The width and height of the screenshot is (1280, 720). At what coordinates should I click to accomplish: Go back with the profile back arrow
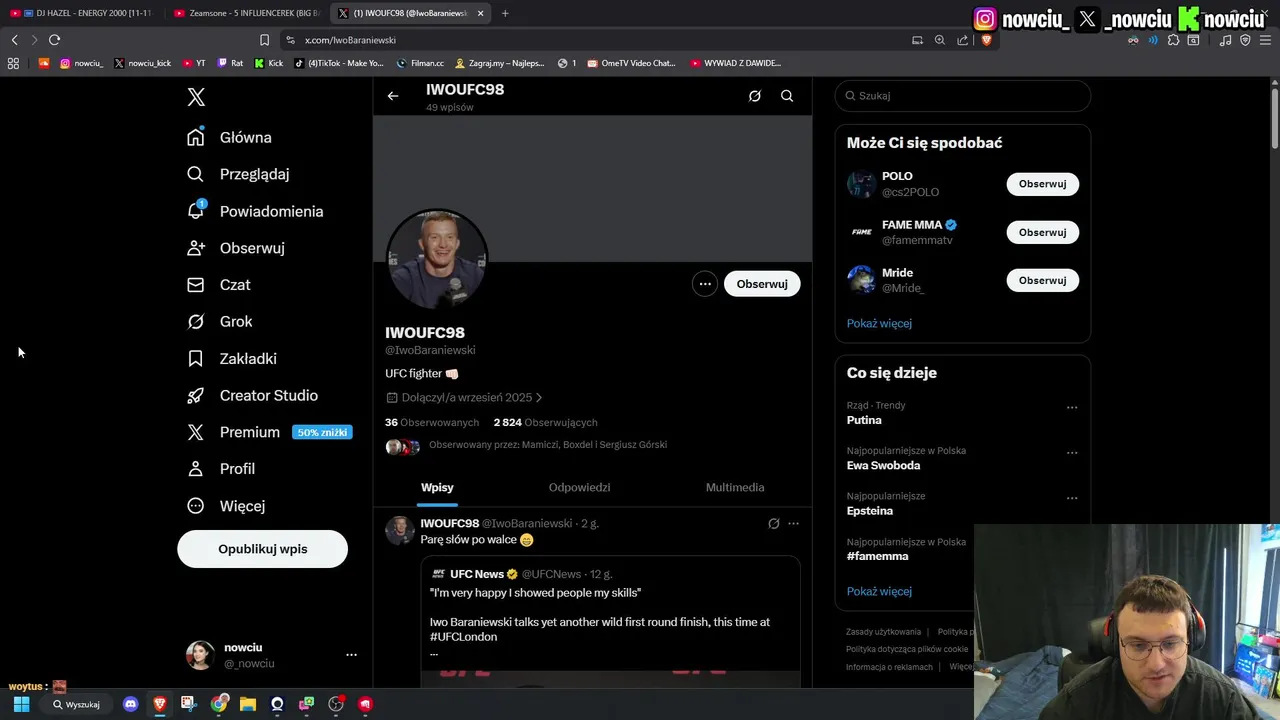point(393,96)
